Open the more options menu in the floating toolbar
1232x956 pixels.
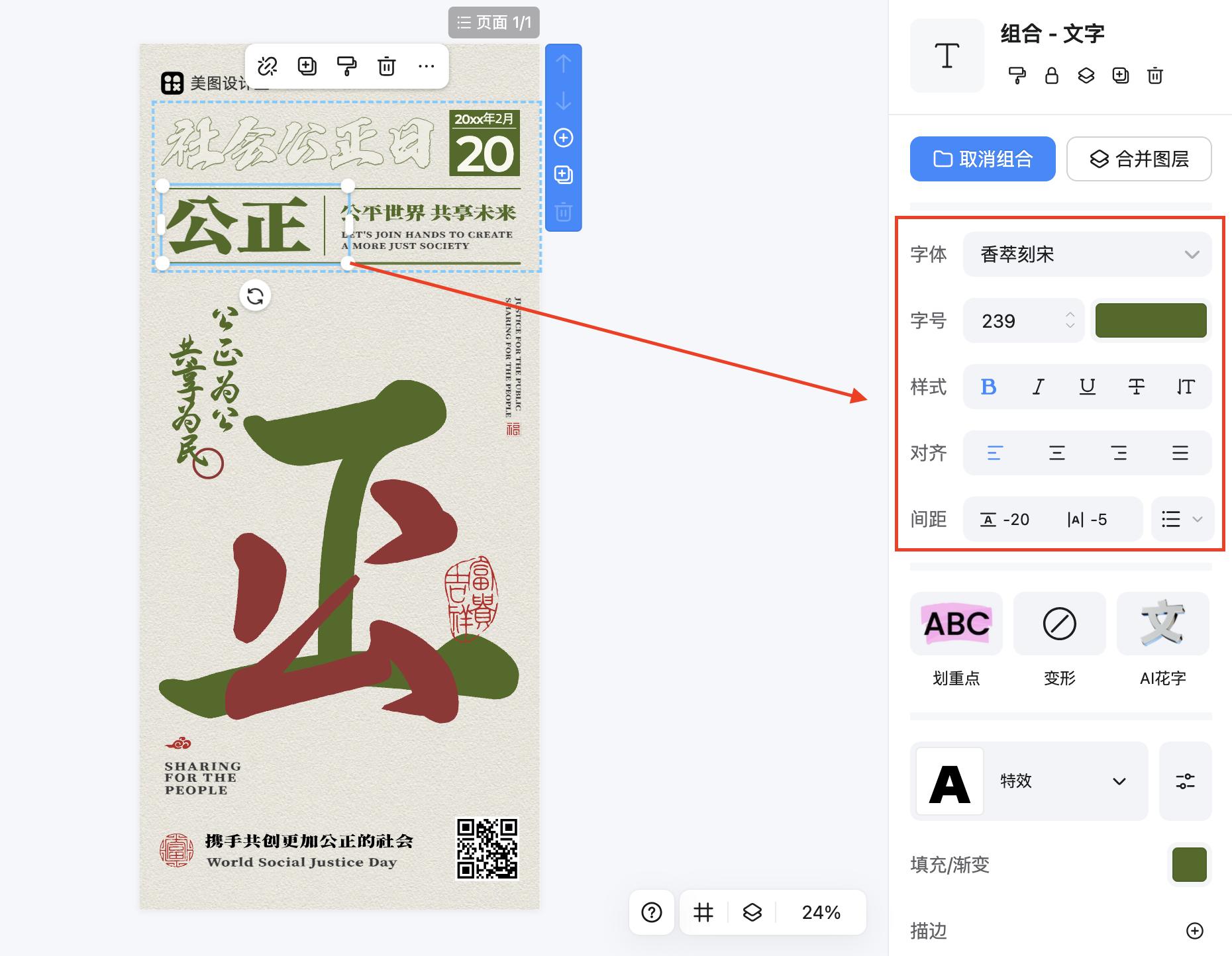click(426, 66)
